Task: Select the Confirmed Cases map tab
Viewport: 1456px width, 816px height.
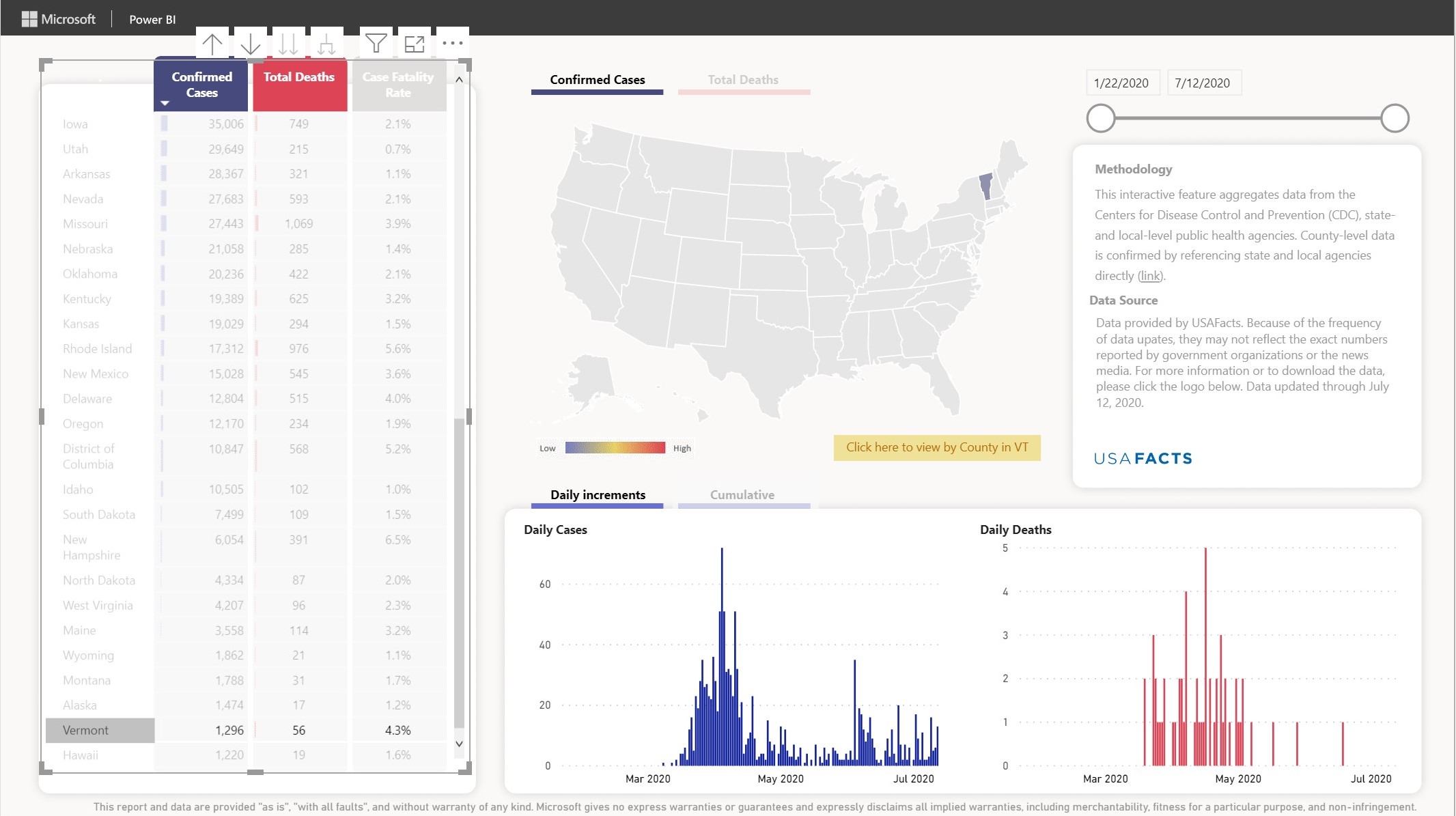Action: click(597, 80)
